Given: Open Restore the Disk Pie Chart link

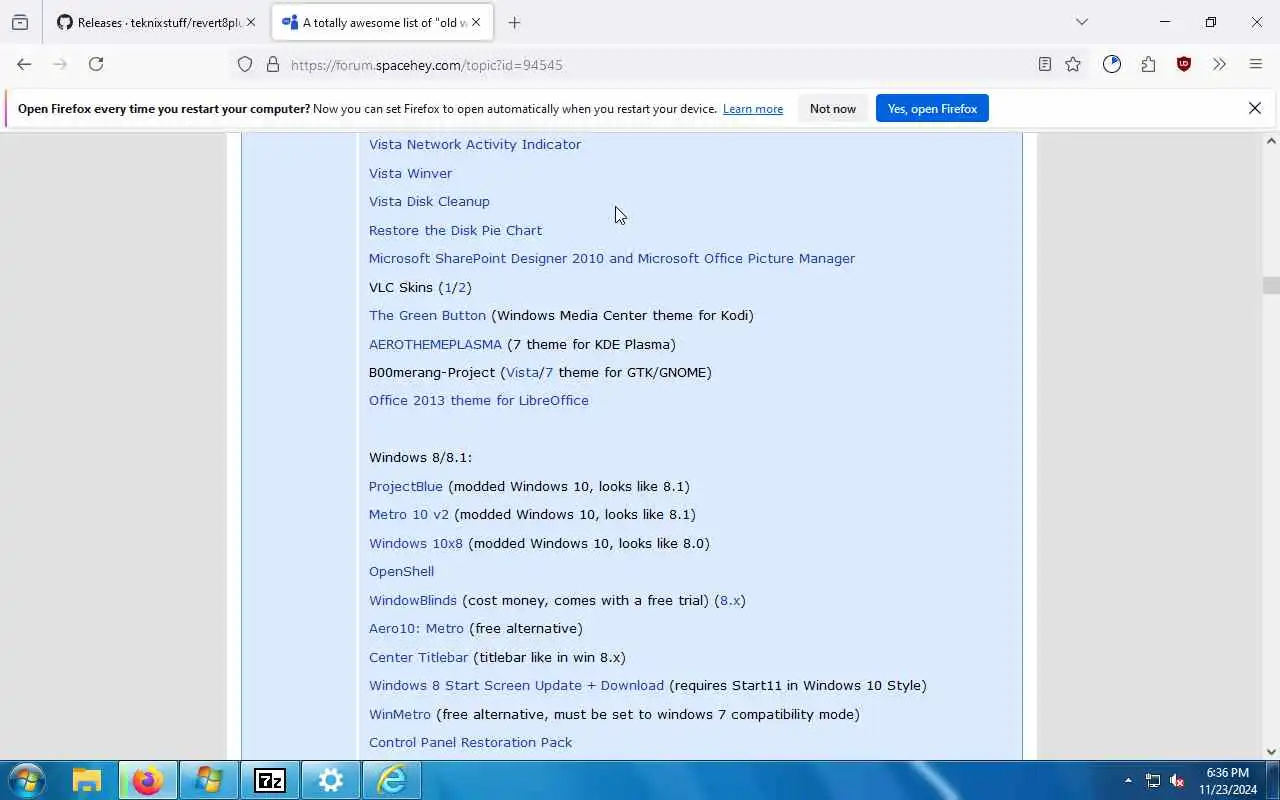Looking at the screenshot, I should [455, 230].
